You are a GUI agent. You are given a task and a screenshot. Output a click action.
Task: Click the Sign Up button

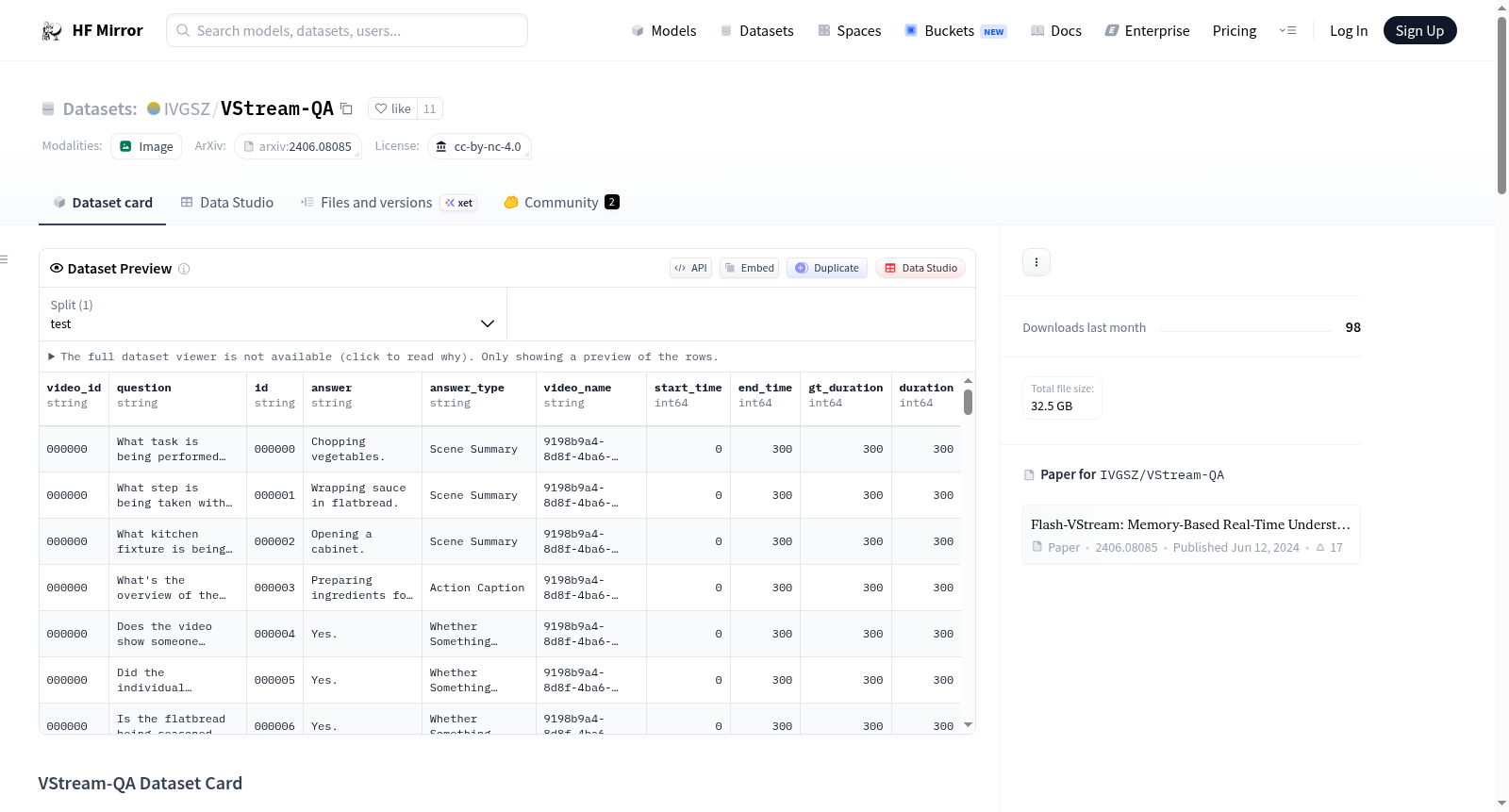(x=1420, y=31)
